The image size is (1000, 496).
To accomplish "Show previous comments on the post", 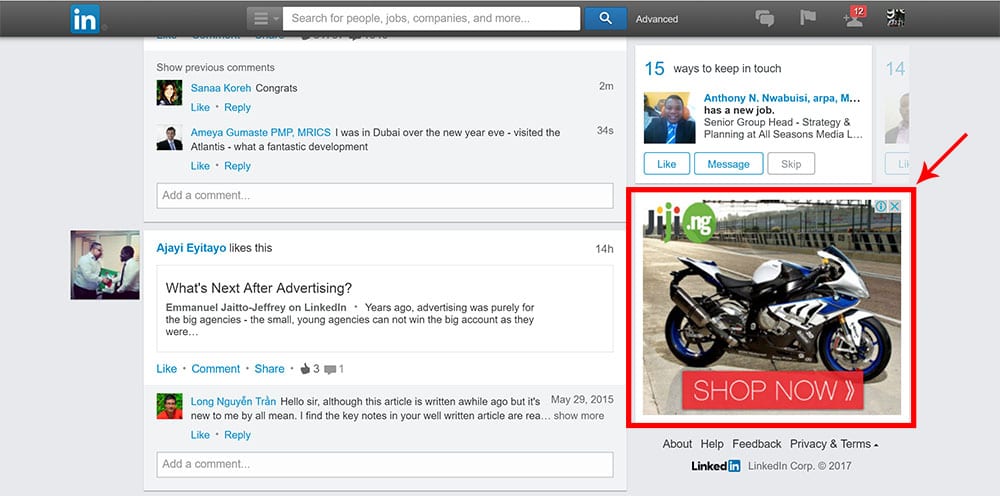I will (216, 68).
